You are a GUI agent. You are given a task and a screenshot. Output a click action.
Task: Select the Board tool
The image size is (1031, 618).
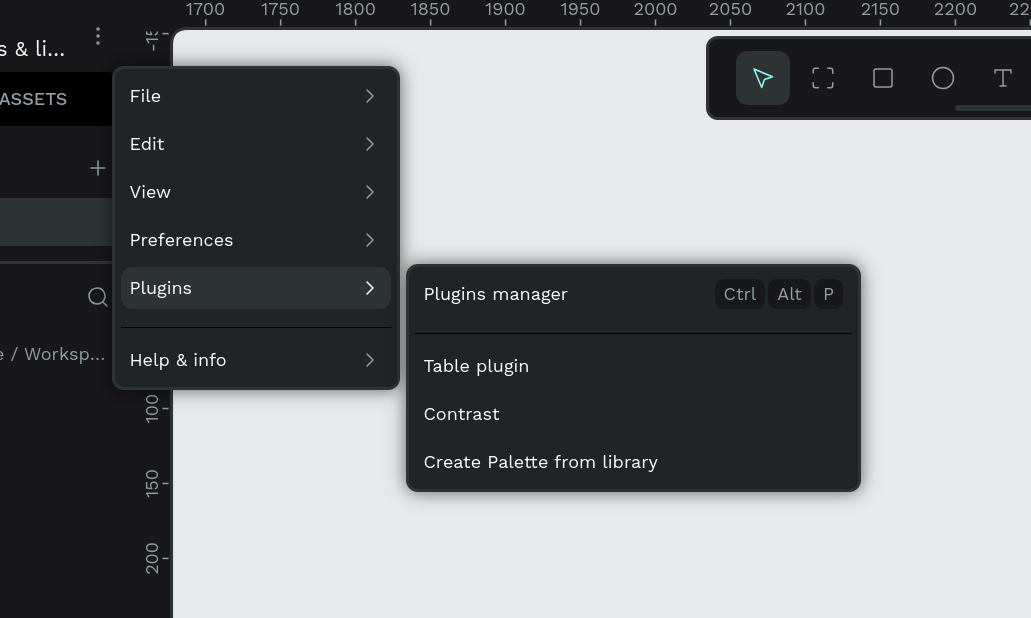[x=822, y=77]
